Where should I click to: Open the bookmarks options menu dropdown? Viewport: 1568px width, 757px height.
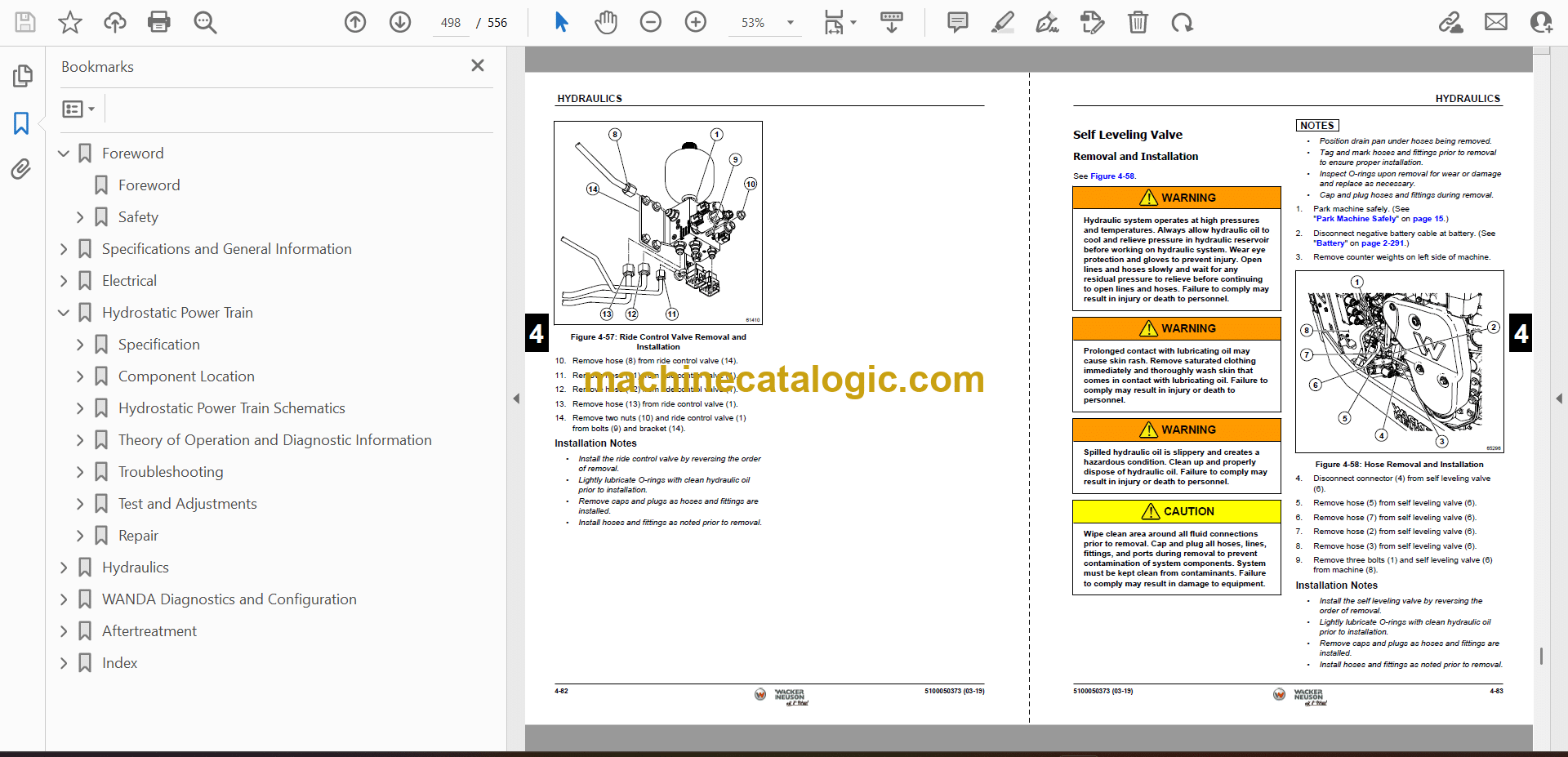coord(78,109)
